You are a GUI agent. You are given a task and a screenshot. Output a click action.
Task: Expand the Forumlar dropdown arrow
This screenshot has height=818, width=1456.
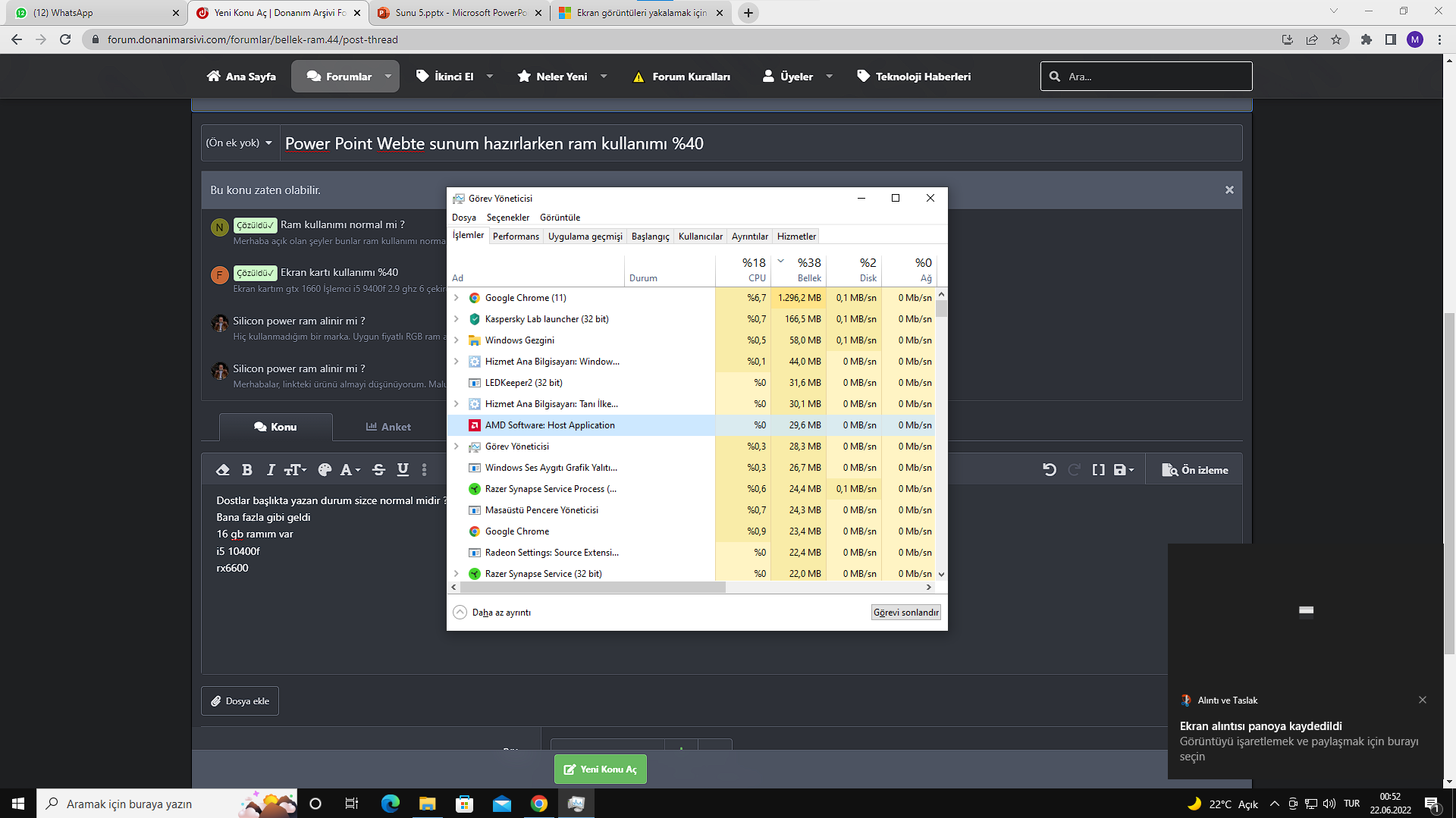[x=388, y=77]
